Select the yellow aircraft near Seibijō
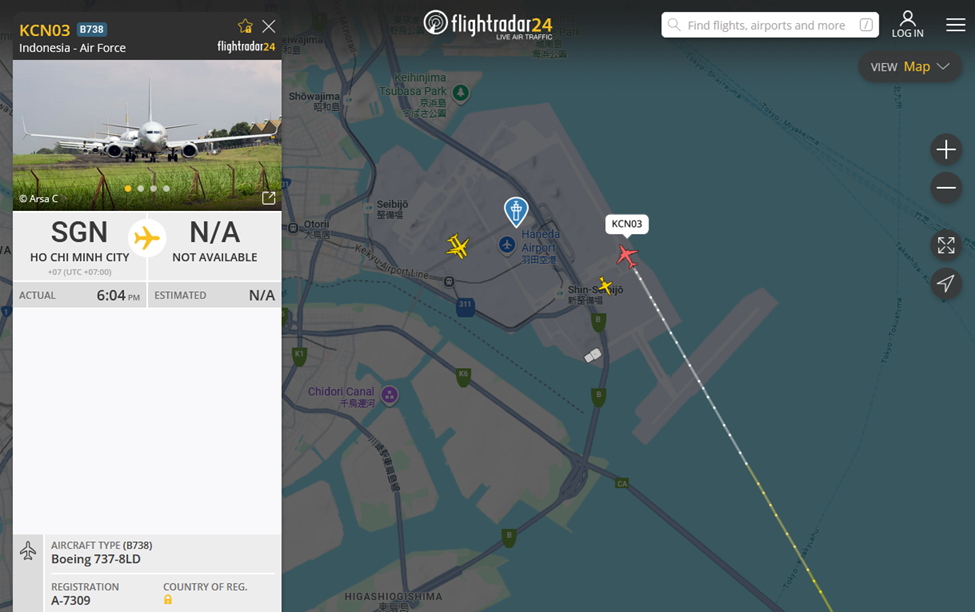 pos(457,246)
